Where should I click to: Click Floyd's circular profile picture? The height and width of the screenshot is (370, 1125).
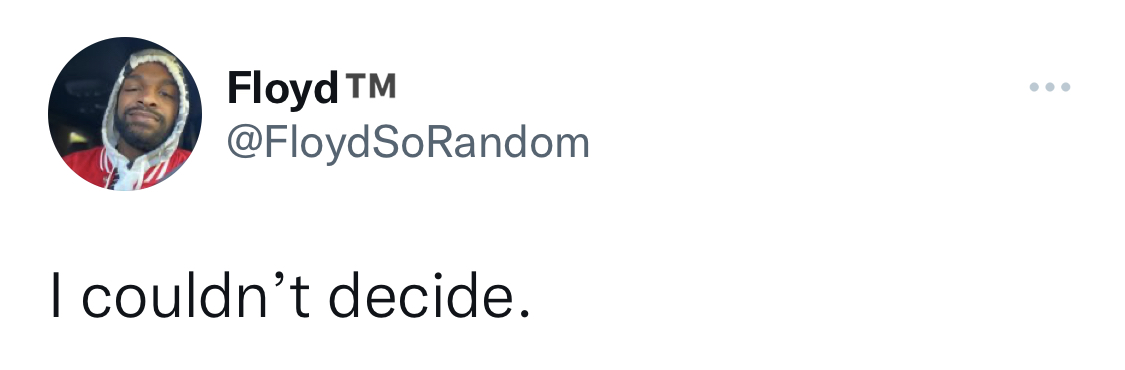(125, 114)
